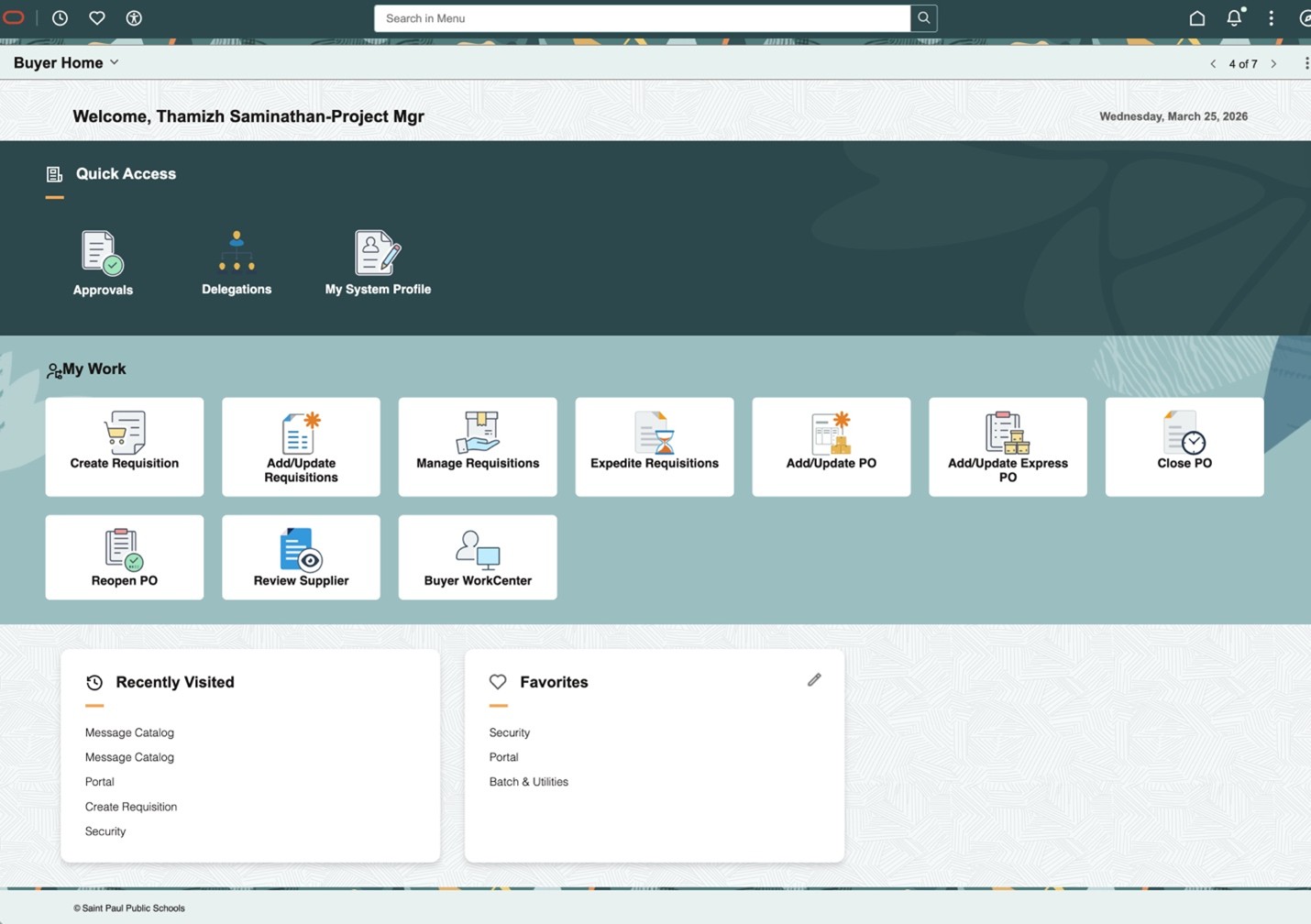Open the Create Requisition tile
1311x924 pixels.
125,446
